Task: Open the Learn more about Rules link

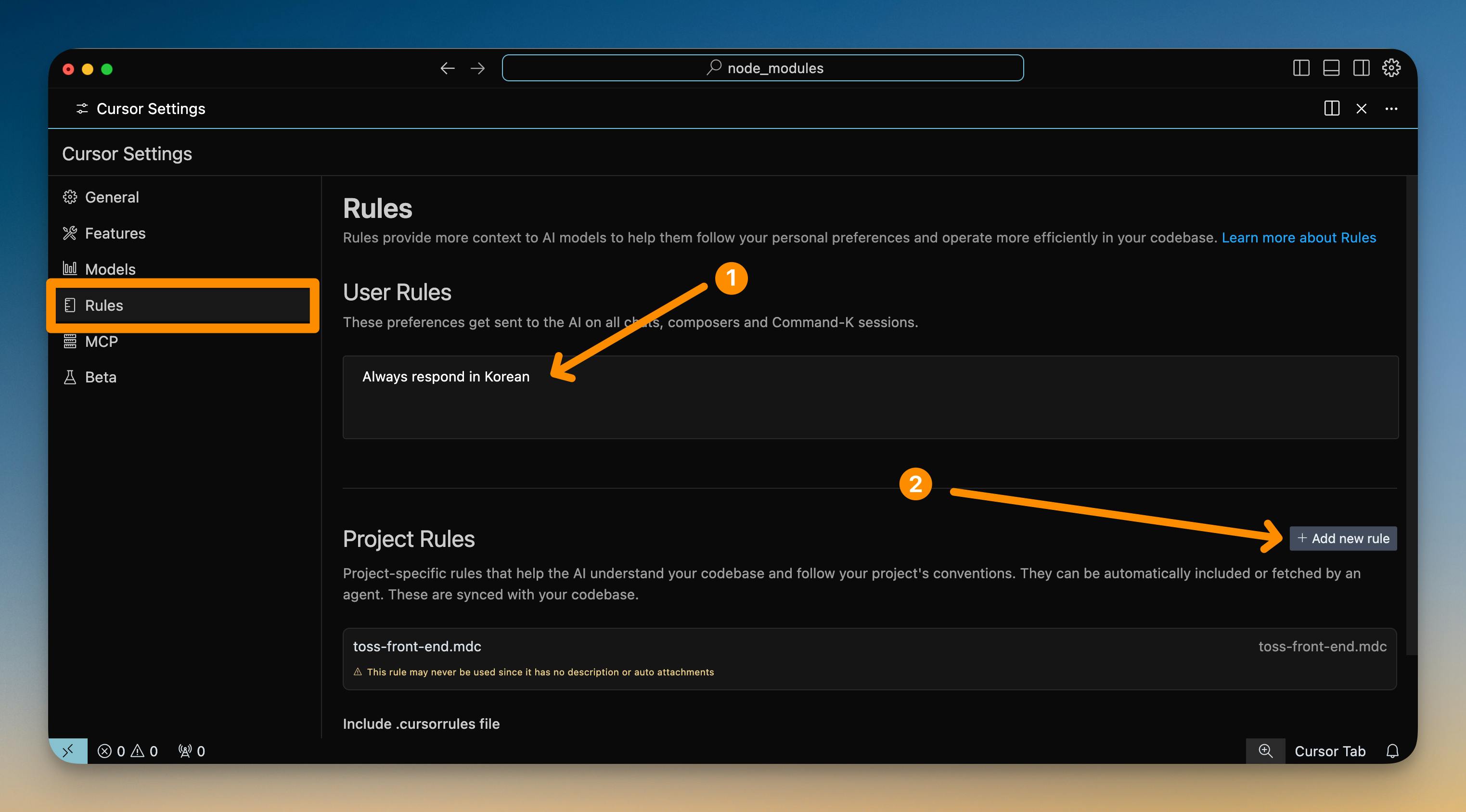Action: click(x=1299, y=238)
